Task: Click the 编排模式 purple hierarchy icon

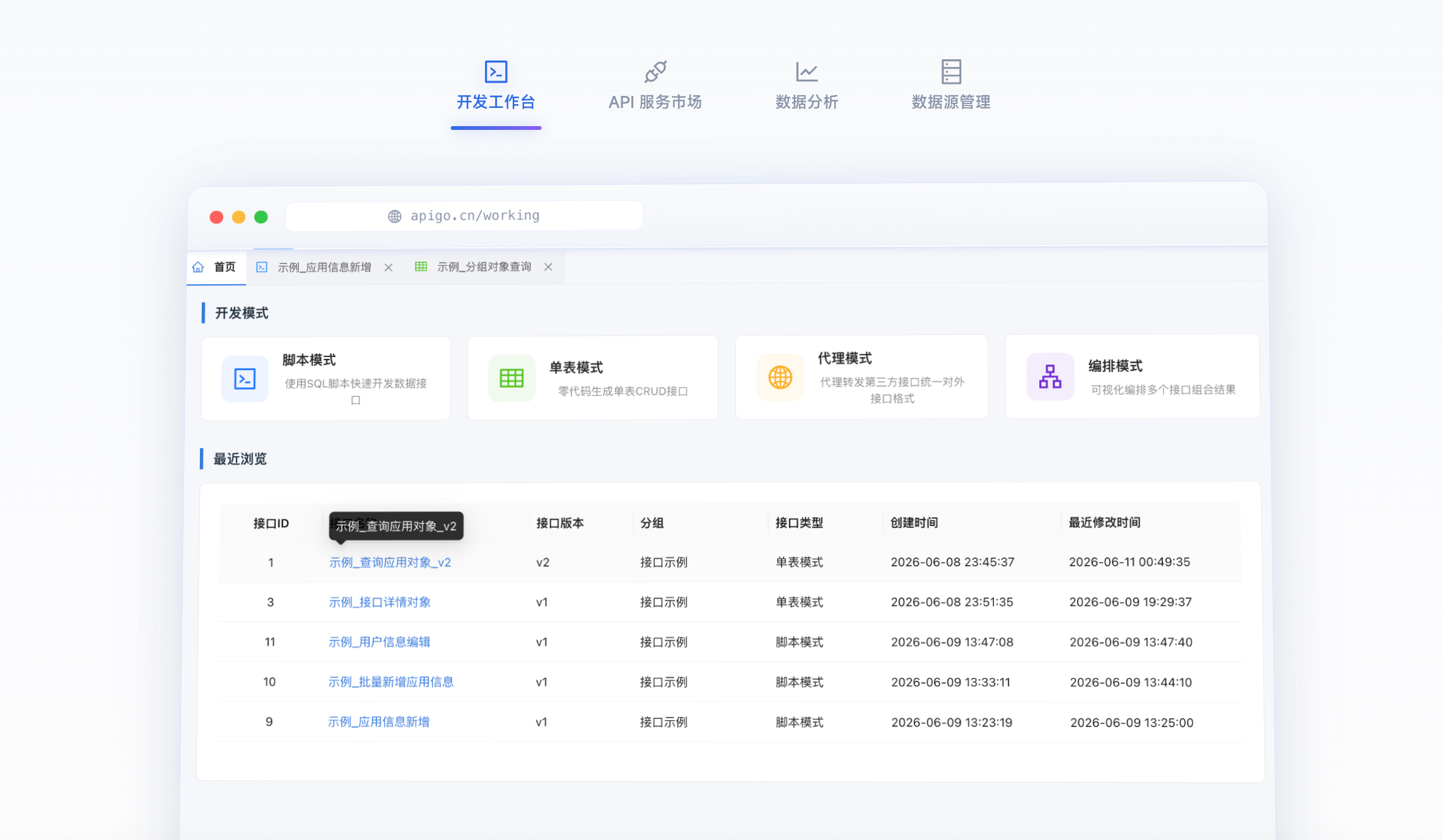Action: [1050, 376]
